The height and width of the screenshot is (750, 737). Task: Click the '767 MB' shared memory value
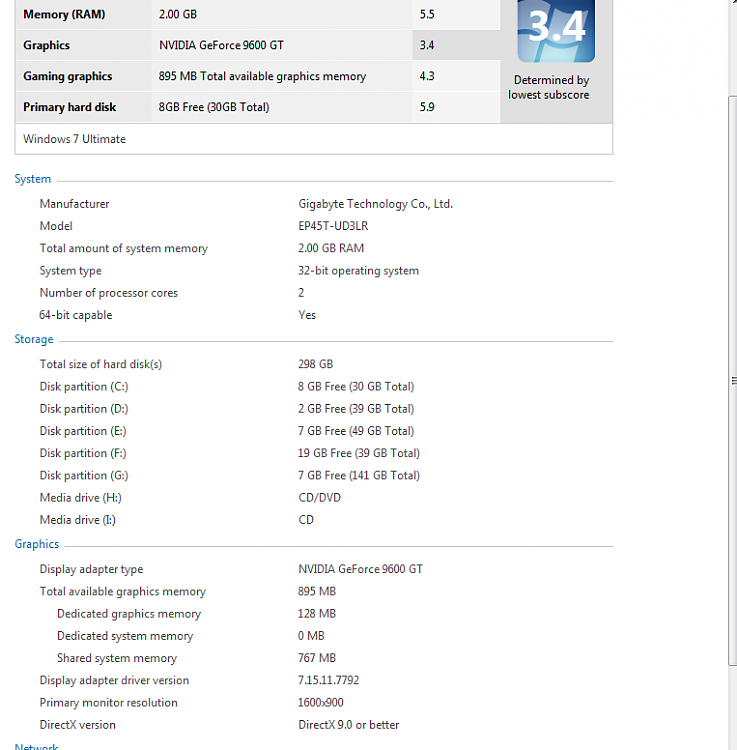pos(317,658)
